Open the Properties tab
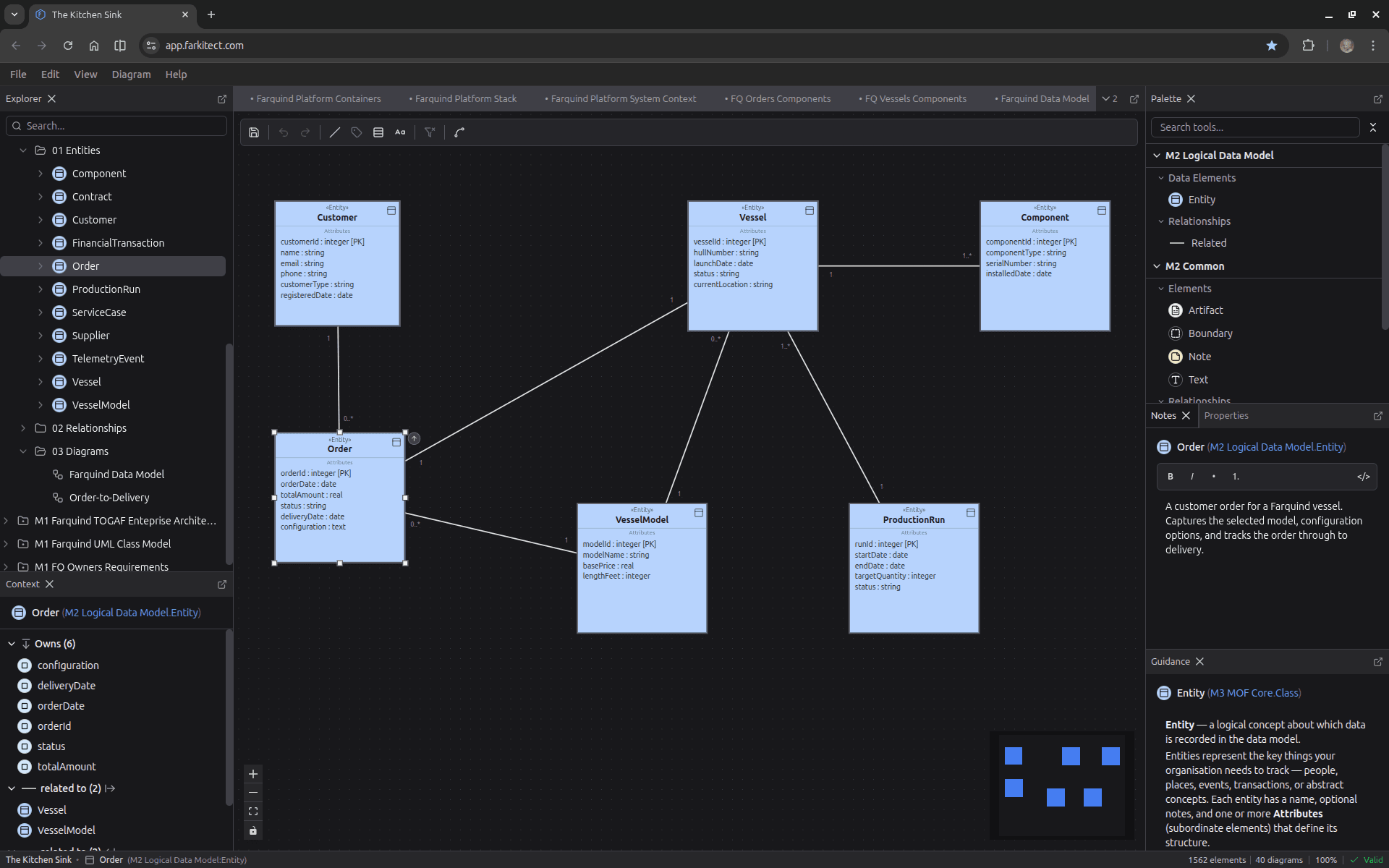The height and width of the screenshot is (868, 1389). point(1226,416)
